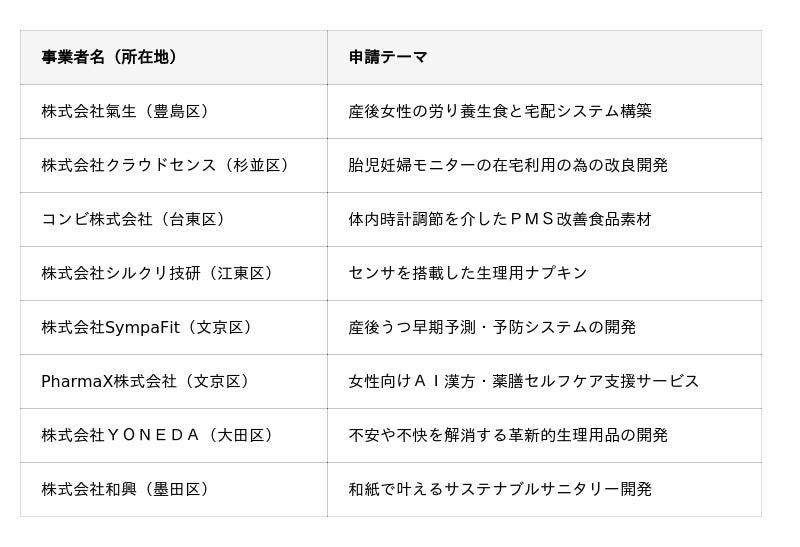Click 女性向けＡＩ漢方・薬膳セルフケア支援サービス theme
Viewport: 800px width, 547px height.
coord(524,382)
